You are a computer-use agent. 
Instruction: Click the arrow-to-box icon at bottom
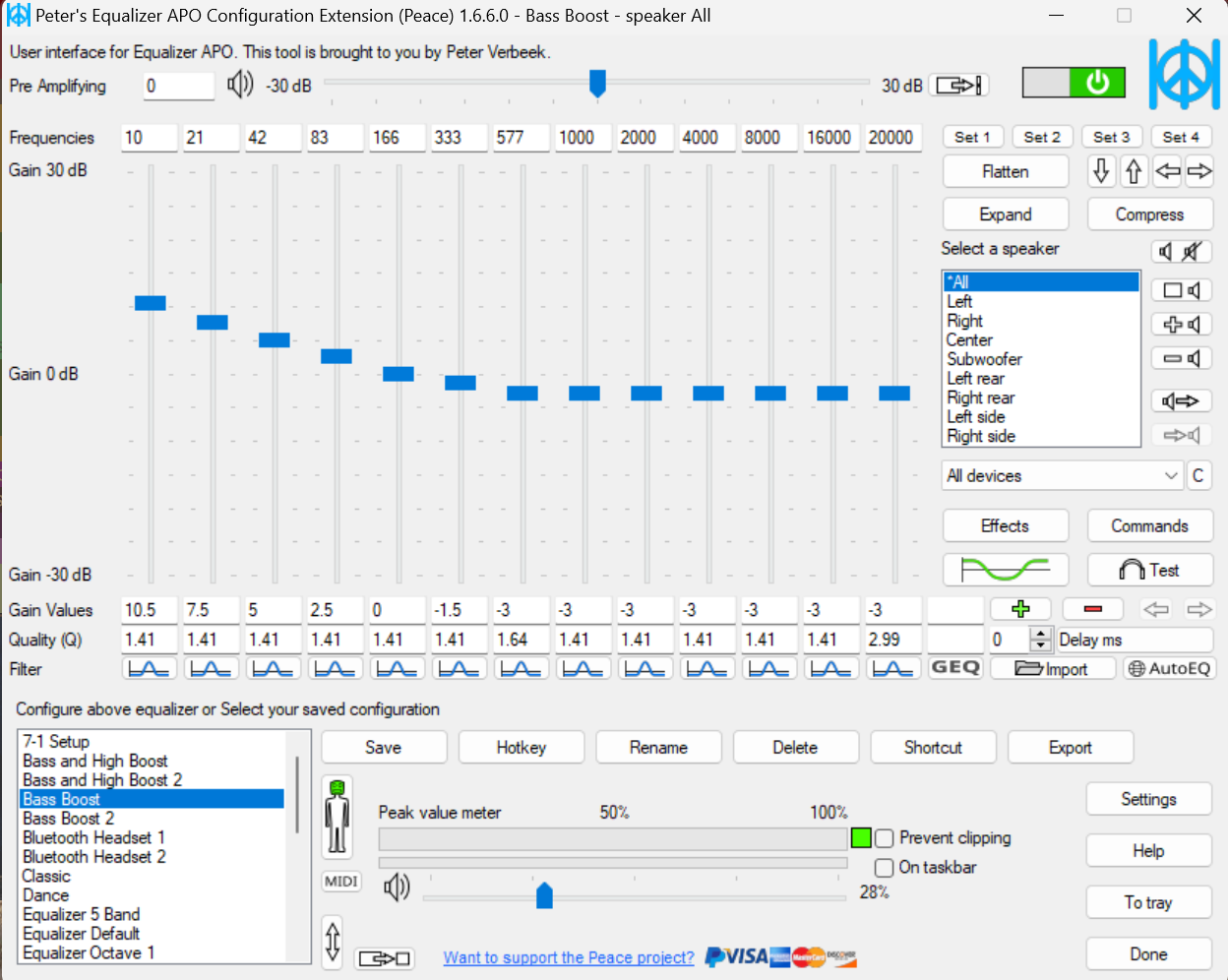click(x=384, y=957)
